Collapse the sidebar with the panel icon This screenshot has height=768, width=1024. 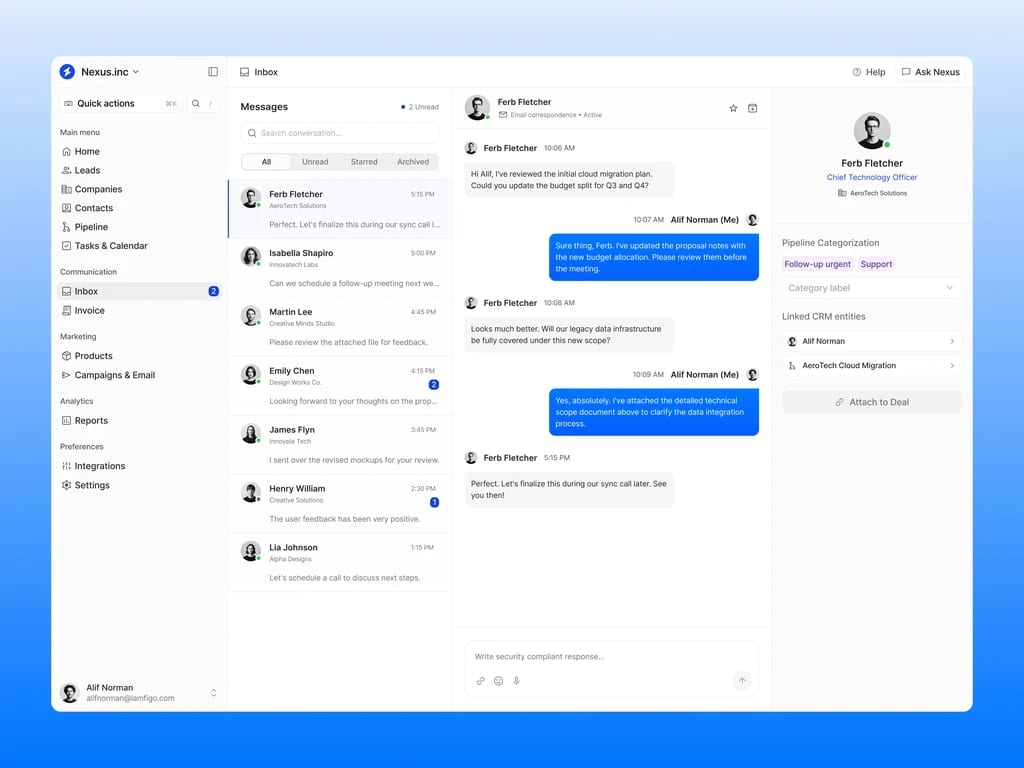tap(213, 72)
